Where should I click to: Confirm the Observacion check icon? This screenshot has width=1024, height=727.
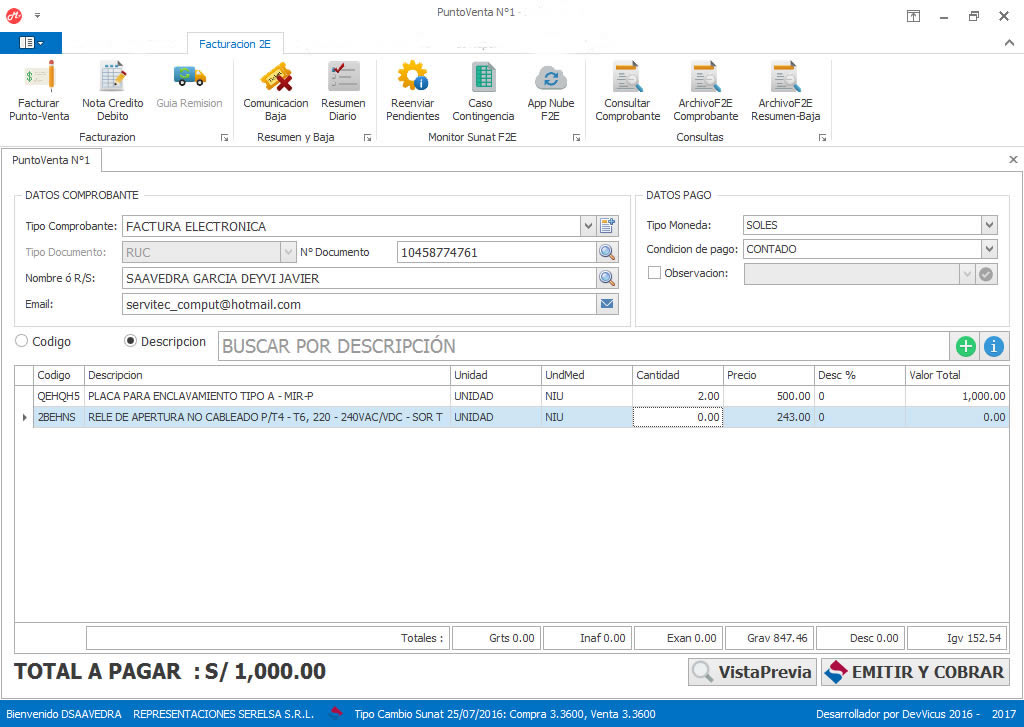pos(986,274)
